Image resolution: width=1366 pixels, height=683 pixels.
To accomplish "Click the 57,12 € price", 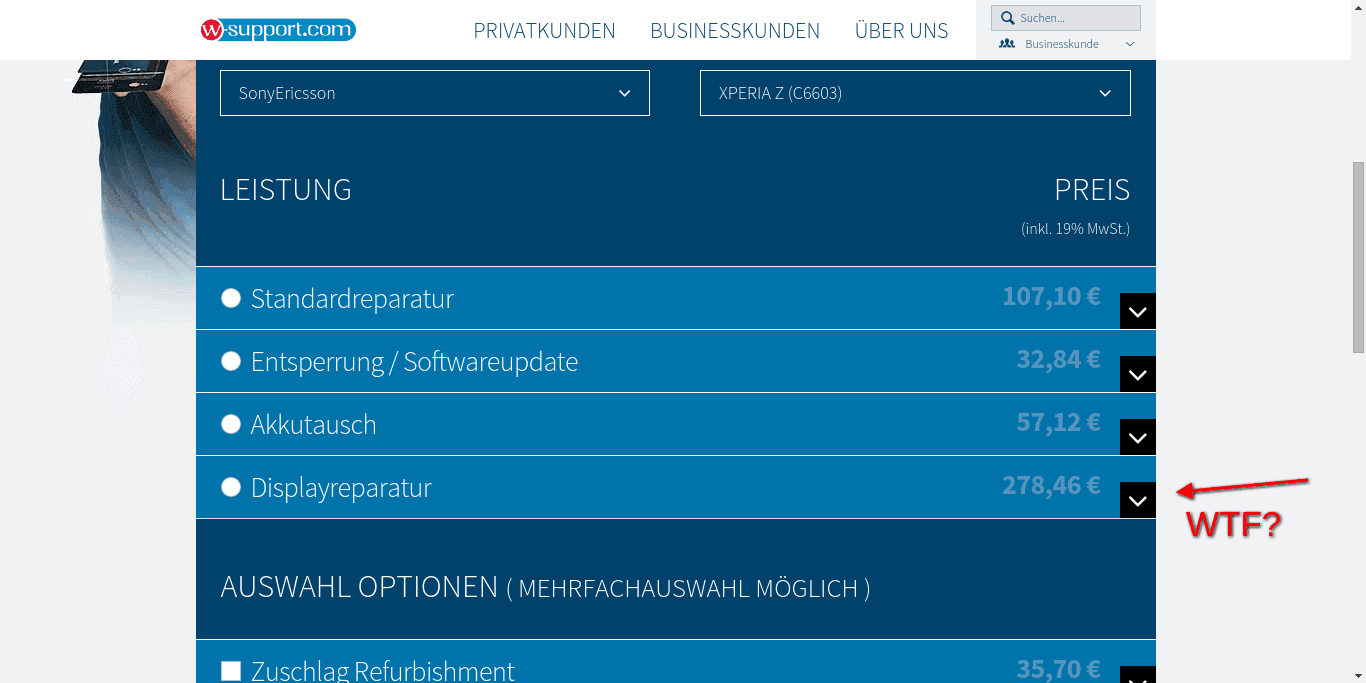I will [x=1058, y=422].
